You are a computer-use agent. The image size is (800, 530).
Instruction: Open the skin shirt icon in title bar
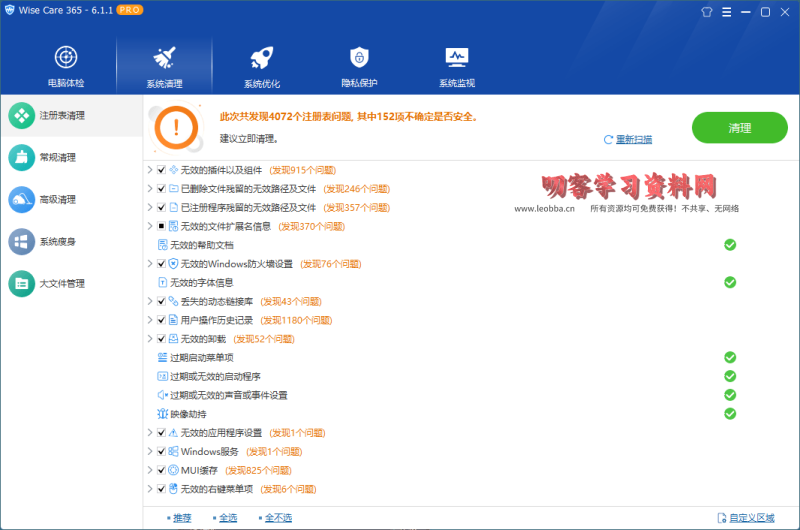(707, 12)
